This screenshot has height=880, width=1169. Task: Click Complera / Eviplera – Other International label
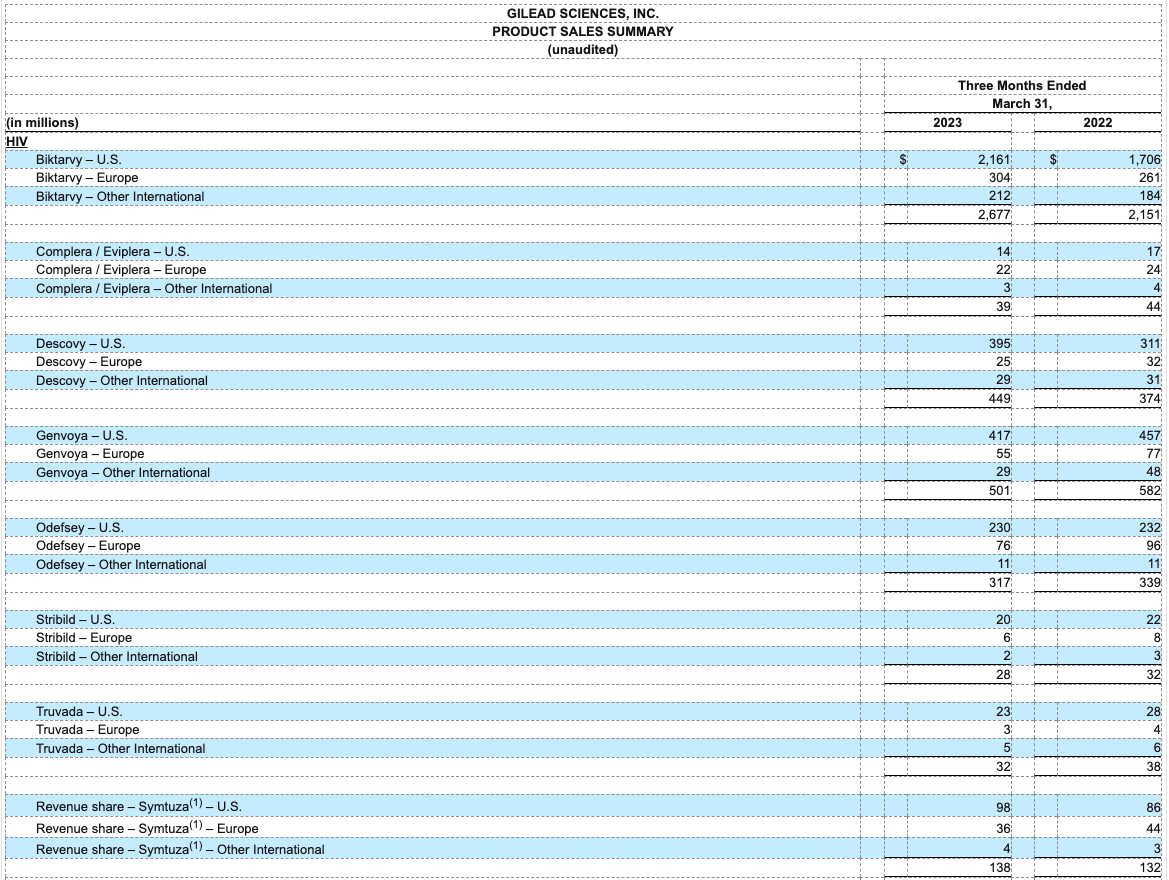click(x=154, y=289)
